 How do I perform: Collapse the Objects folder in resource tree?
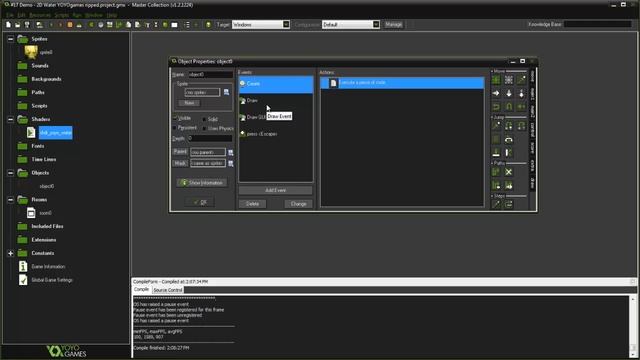[11, 173]
